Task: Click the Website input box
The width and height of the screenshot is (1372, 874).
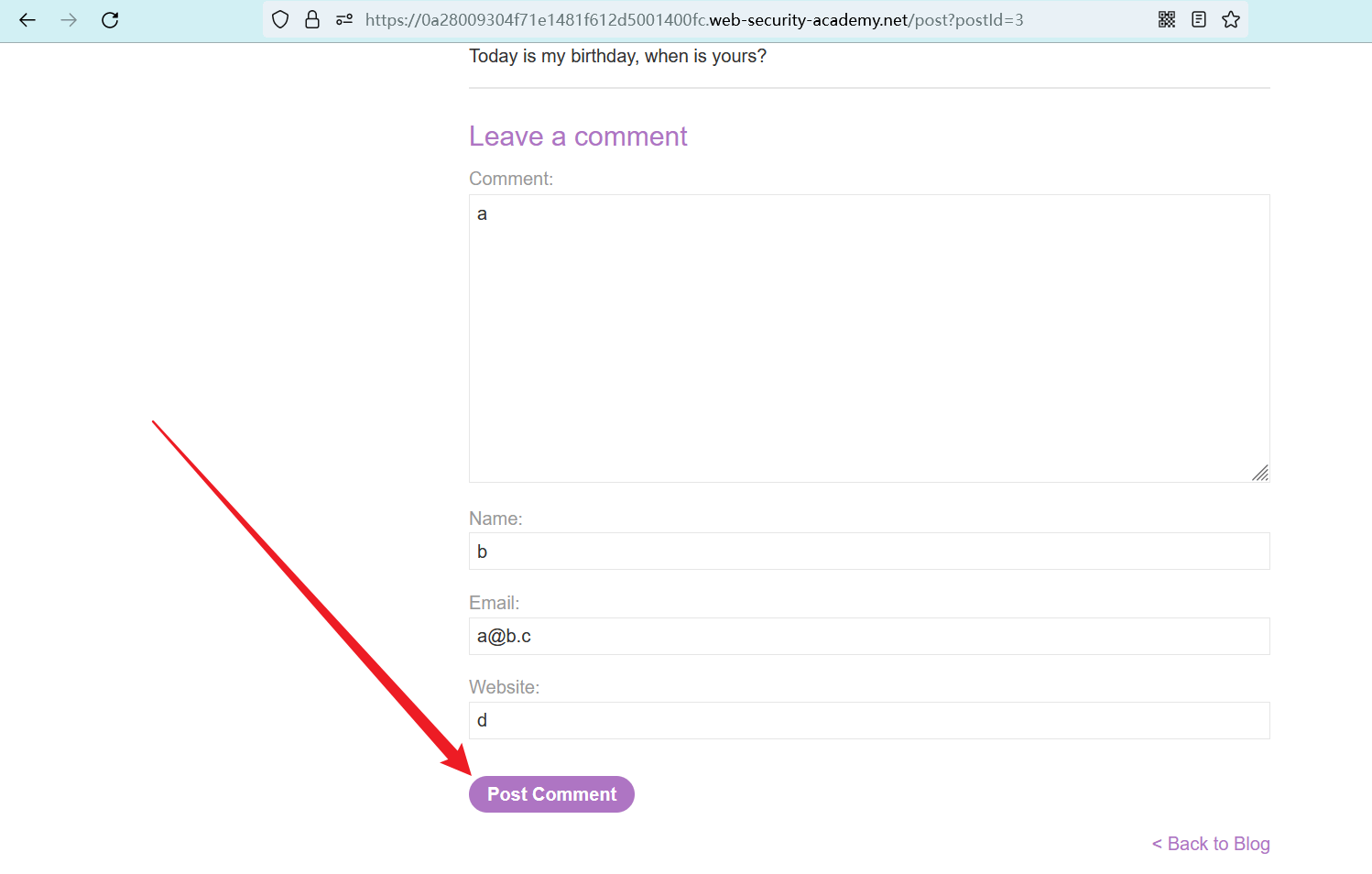Action: [x=869, y=720]
